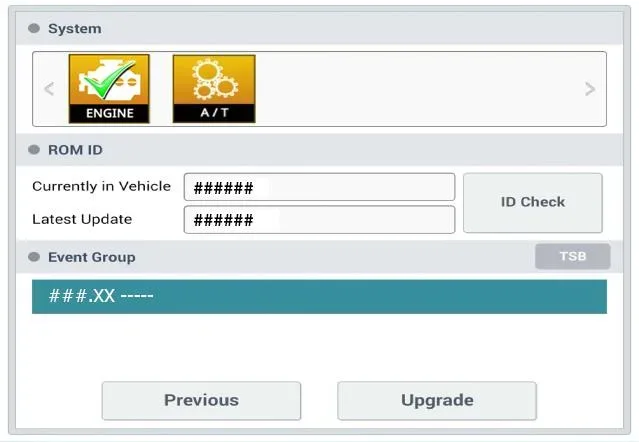The height and width of the screenshot is (442, 639).
Task: Select the ###.XX event group row
Action: 320,296
